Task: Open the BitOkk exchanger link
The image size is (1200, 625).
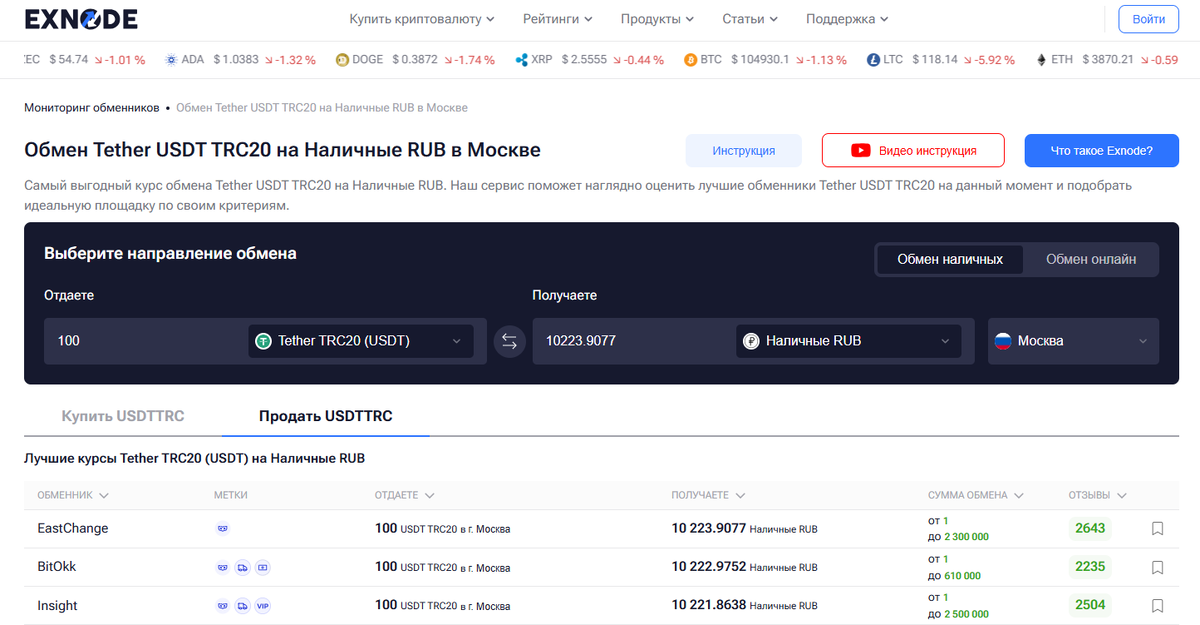Action: (x=57, y=566)
